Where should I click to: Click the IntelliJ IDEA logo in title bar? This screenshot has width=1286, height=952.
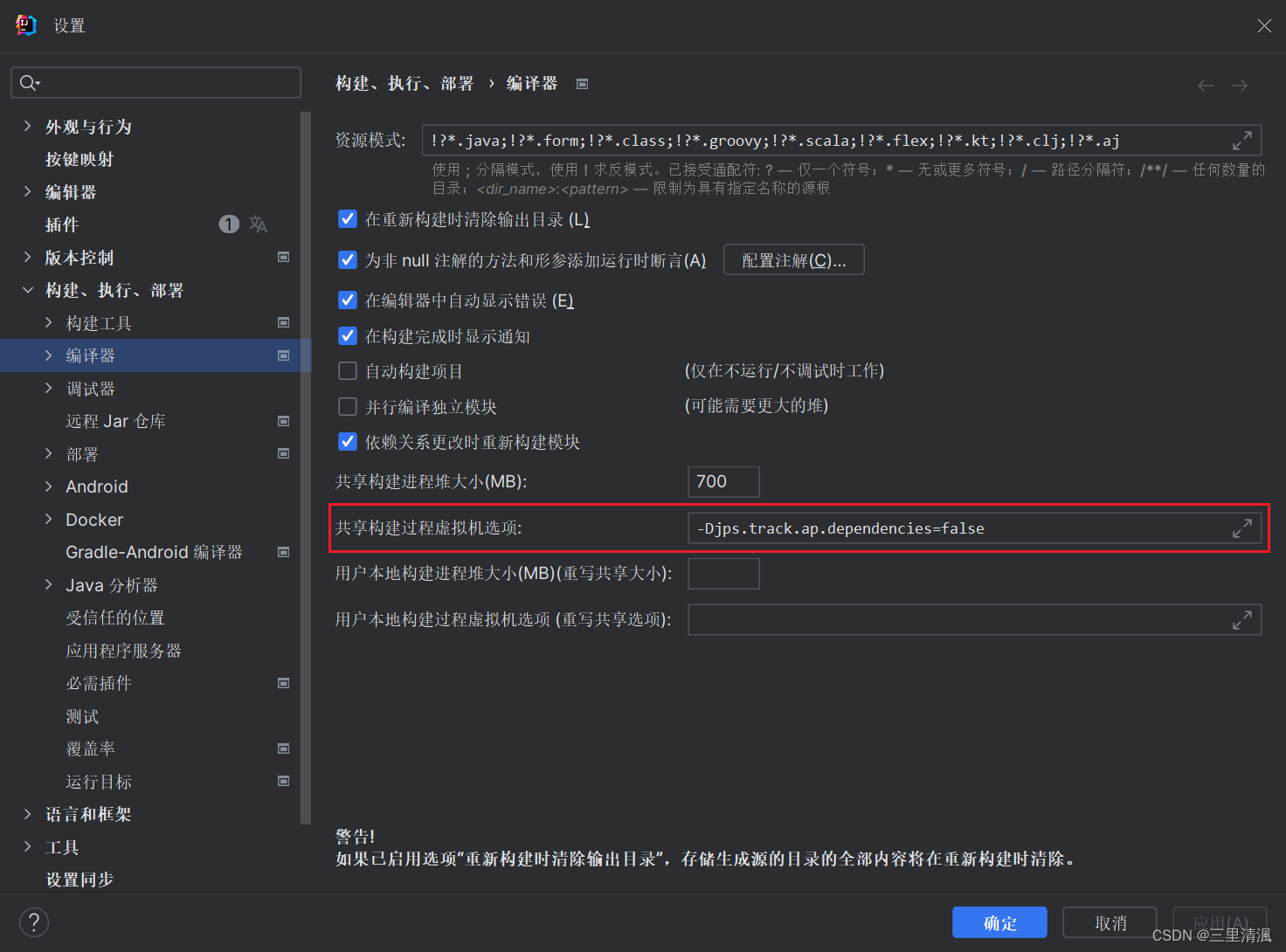(26, 25)
